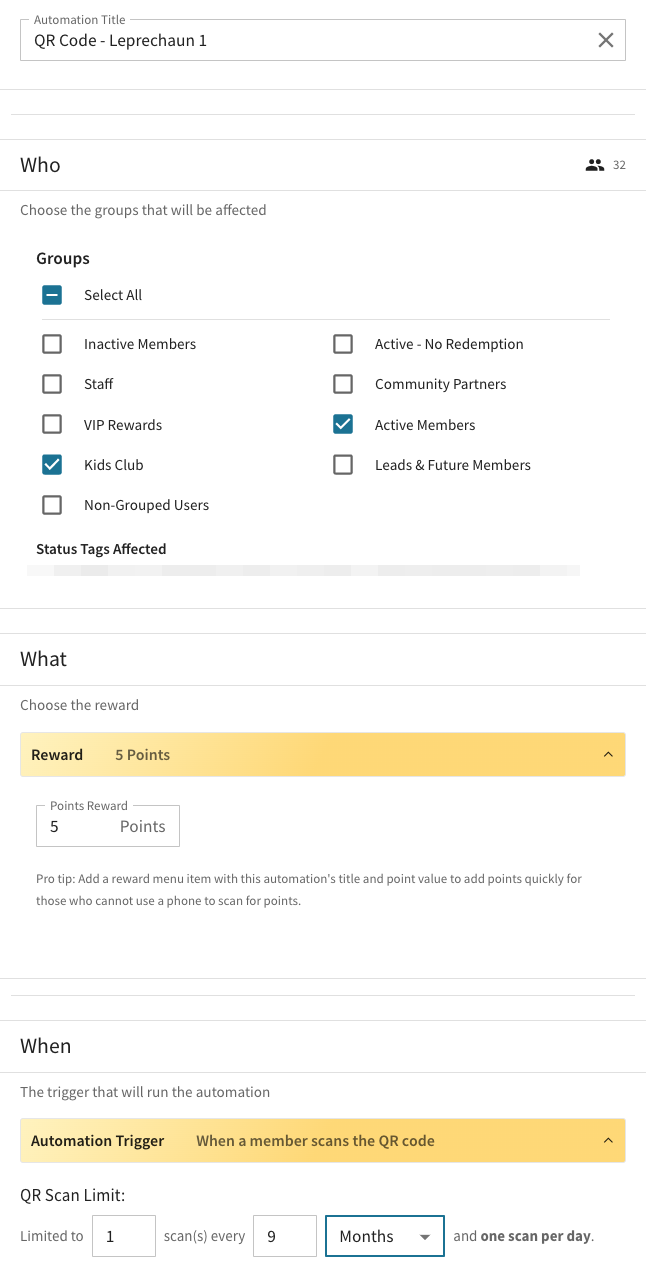This screenshot has height=1276, width=646.
Task: Check the Inactive Members group
Action: [x=52, y=344]
